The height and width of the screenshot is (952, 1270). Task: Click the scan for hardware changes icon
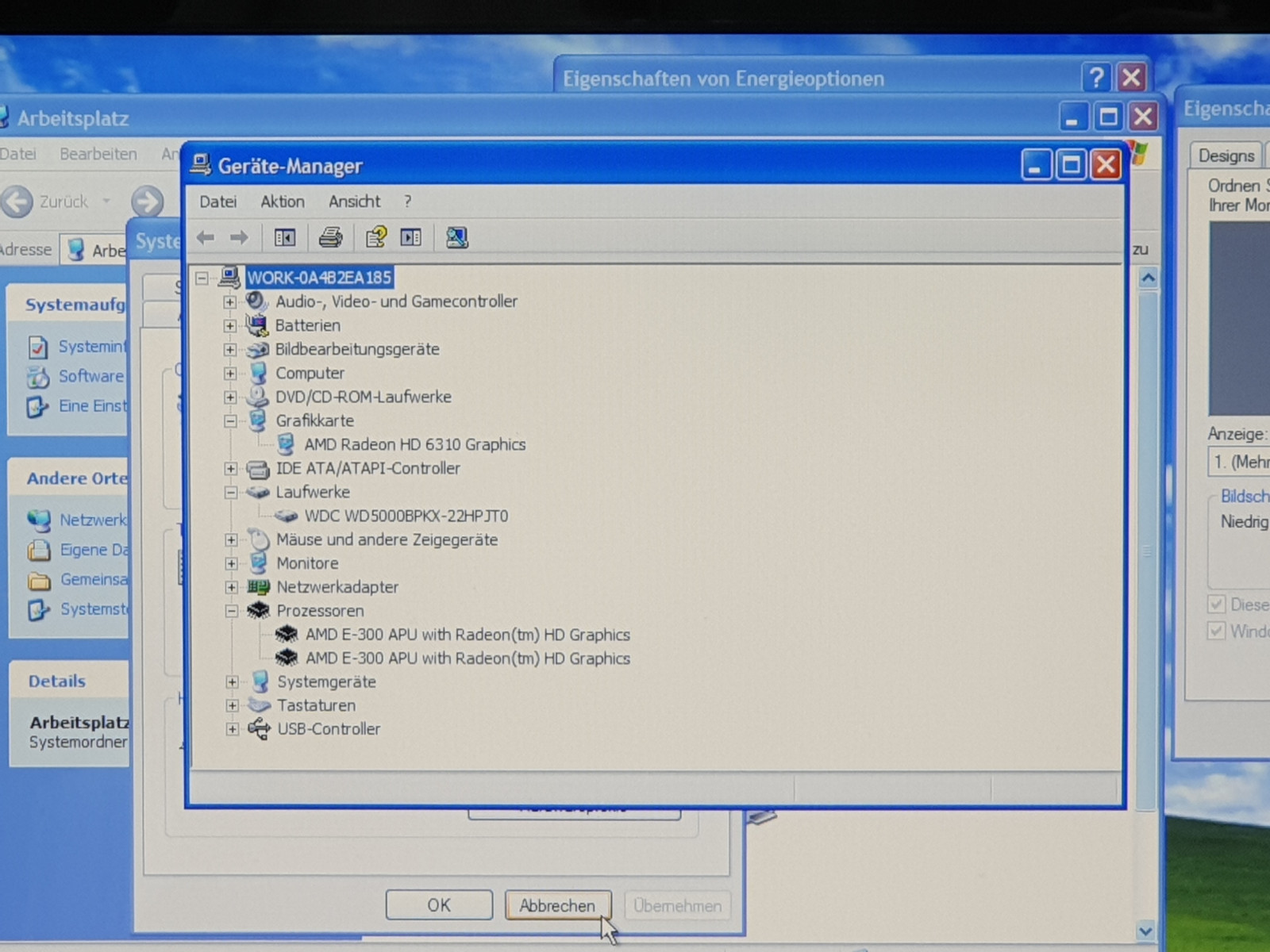click(456, 237)
